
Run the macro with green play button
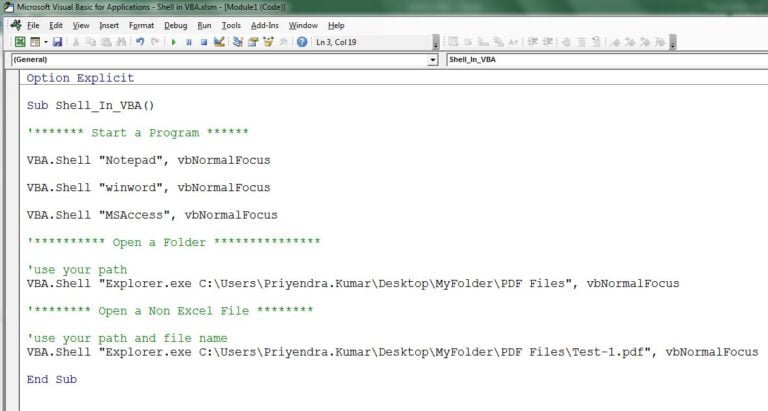(174, 42)
